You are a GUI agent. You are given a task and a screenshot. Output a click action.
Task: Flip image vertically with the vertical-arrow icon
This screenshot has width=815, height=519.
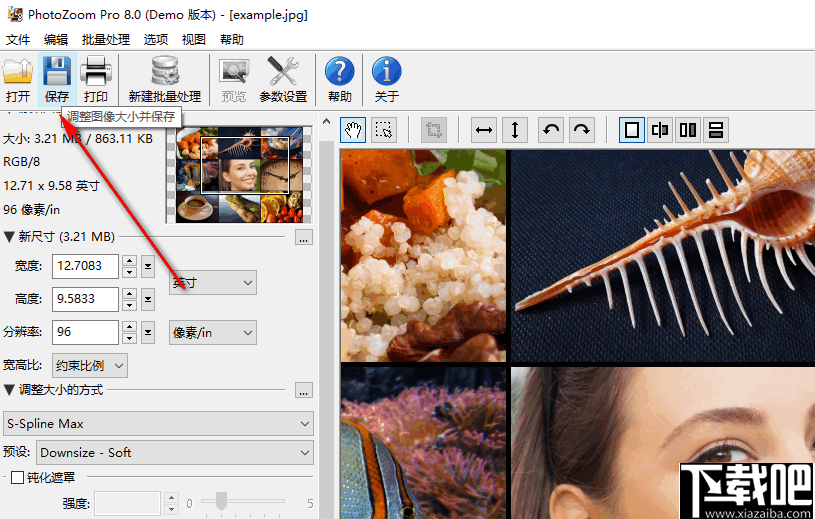coord(515,130)
